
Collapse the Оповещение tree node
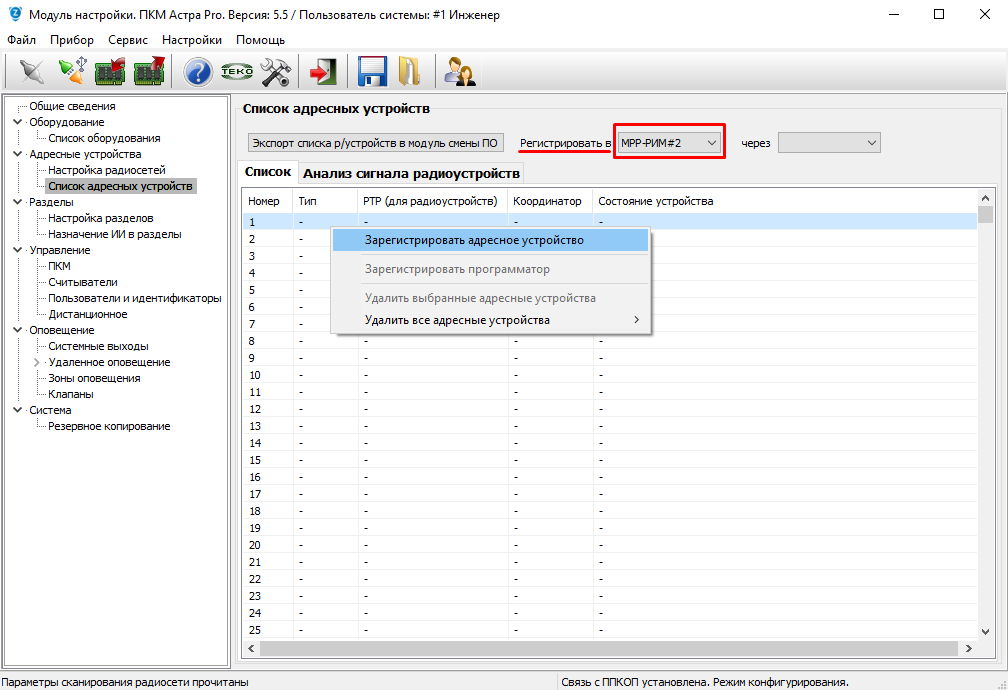17,330
